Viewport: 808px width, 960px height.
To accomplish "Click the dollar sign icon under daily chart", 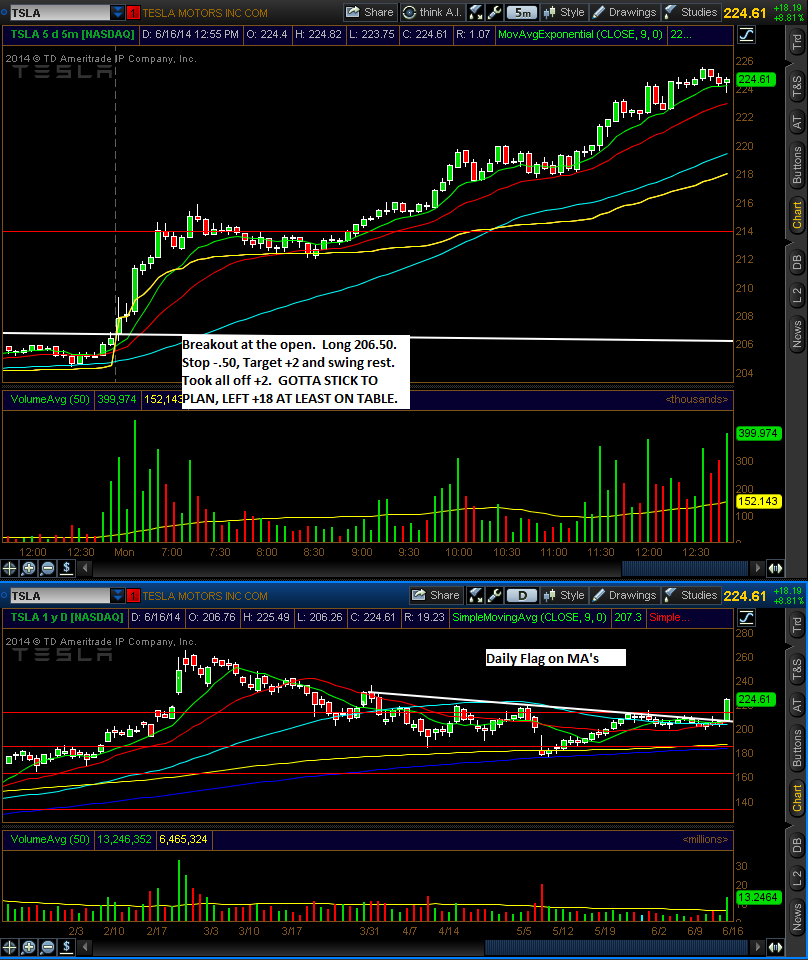I will coord(67,948).
